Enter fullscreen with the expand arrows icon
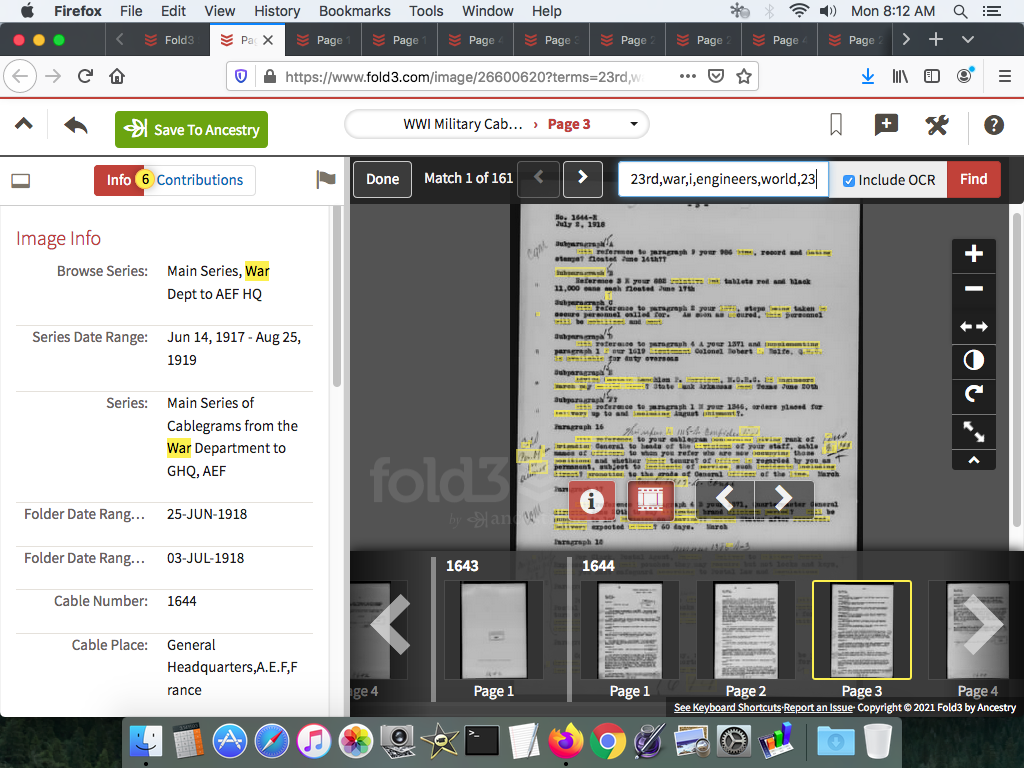This screenshot has height=768, width=1024. (x=974, y=431)
